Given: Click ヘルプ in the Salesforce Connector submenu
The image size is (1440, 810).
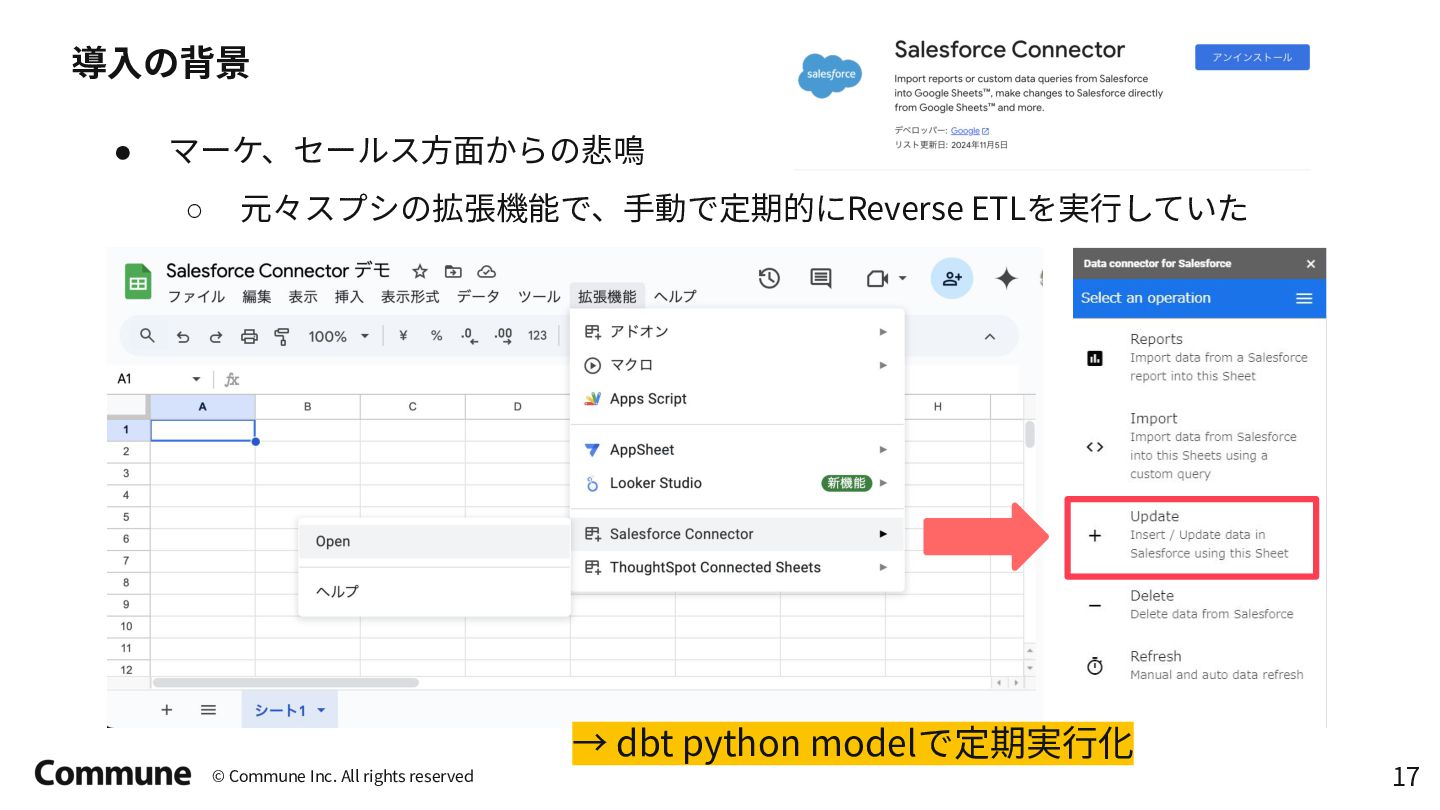Looking at the screenshot, I should tap(434, 591).
